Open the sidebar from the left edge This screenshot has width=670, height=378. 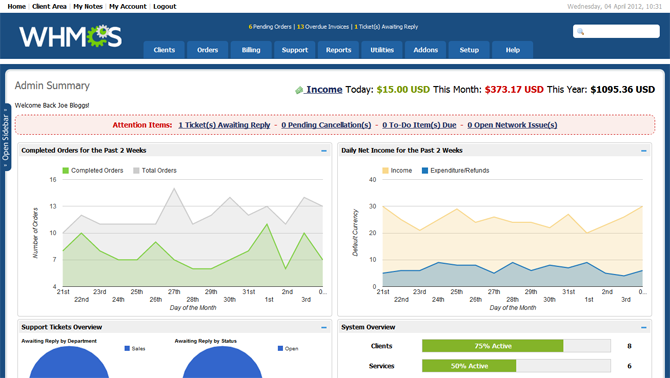[6, 137]
